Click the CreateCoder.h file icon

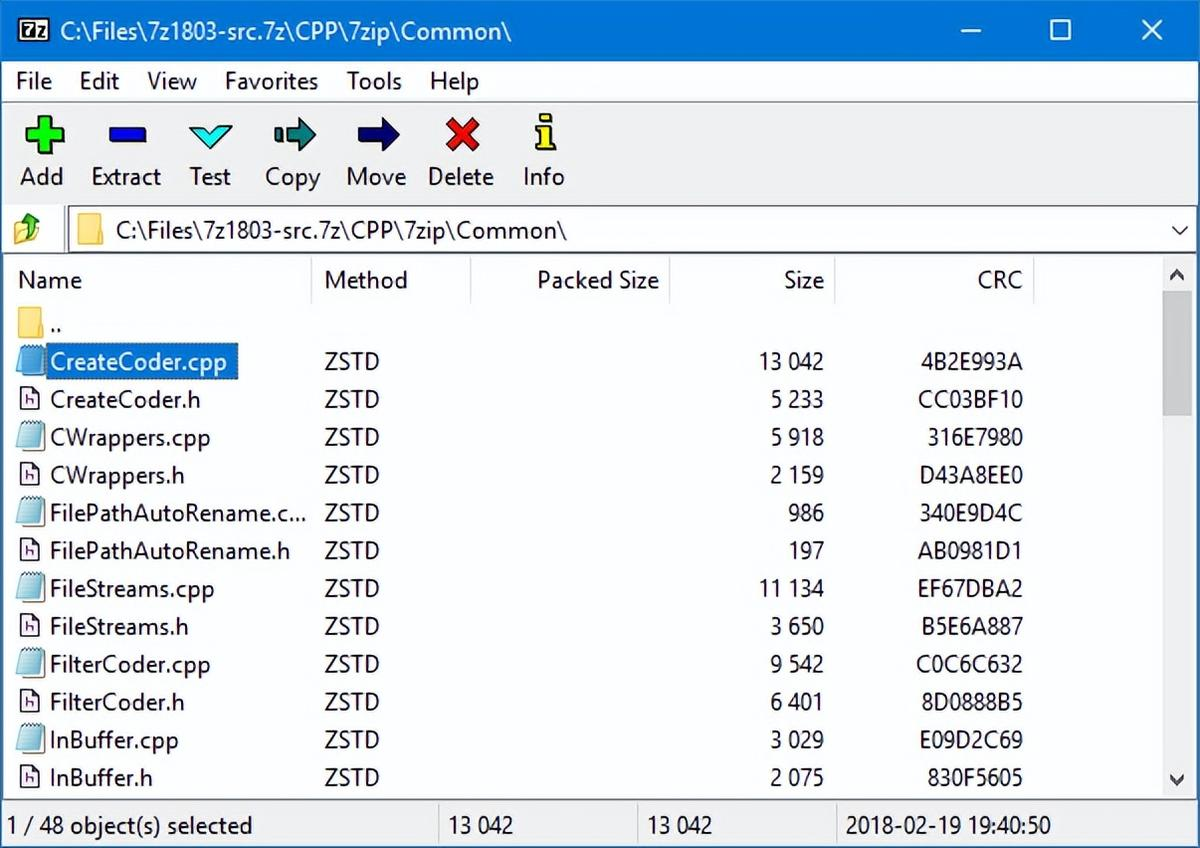[x=31, y=399]
